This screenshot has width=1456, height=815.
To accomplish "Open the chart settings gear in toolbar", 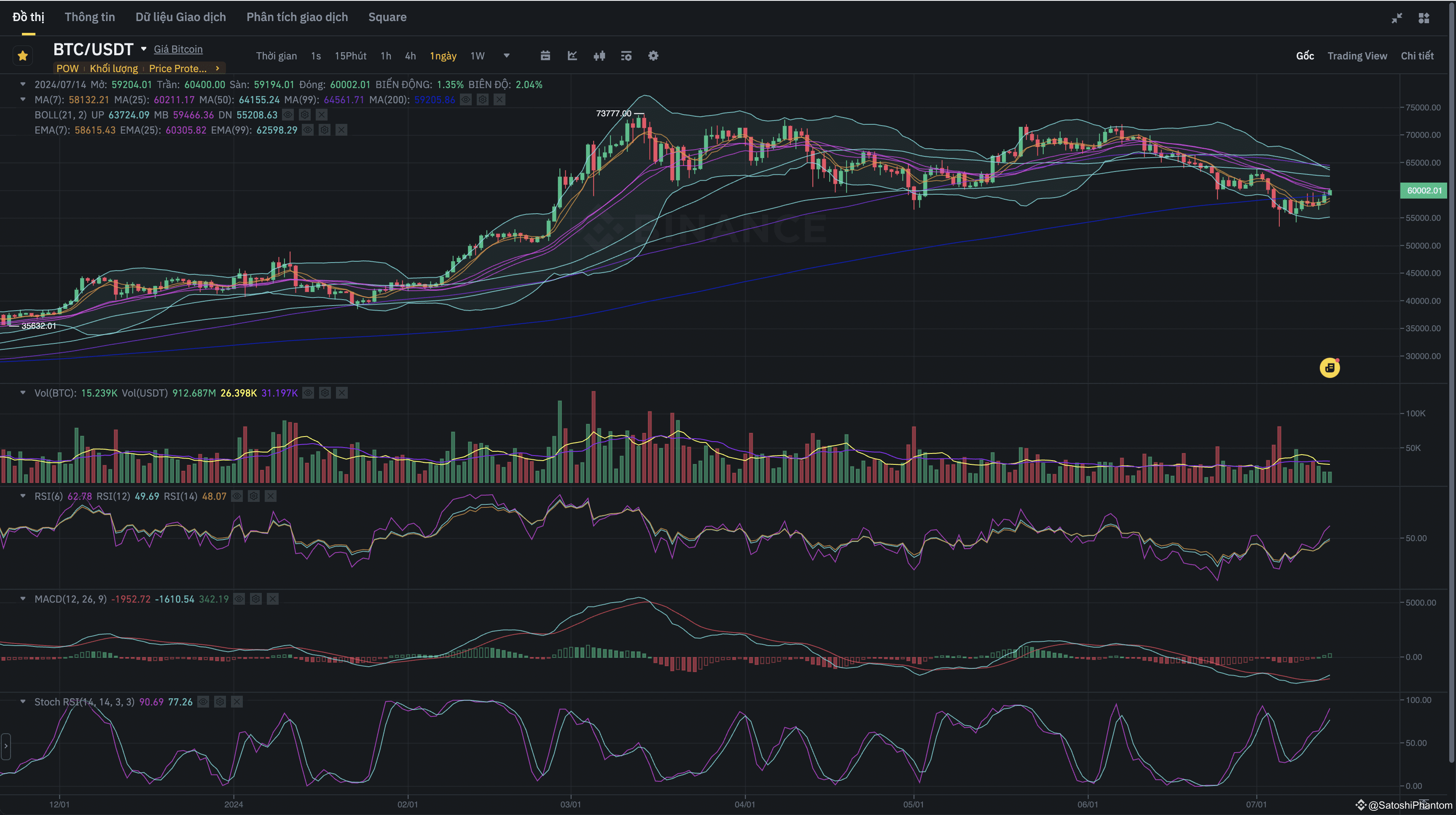I will point(653,55).
